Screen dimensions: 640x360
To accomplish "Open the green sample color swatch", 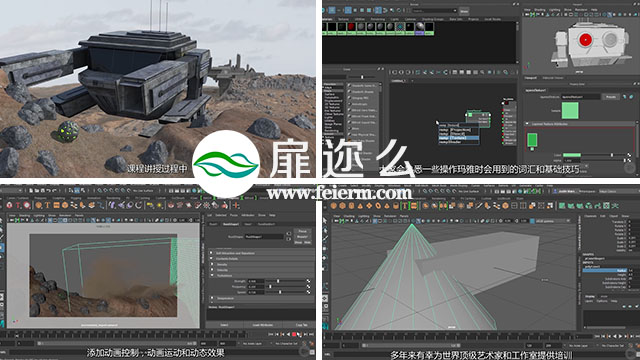I will point(570,111).
